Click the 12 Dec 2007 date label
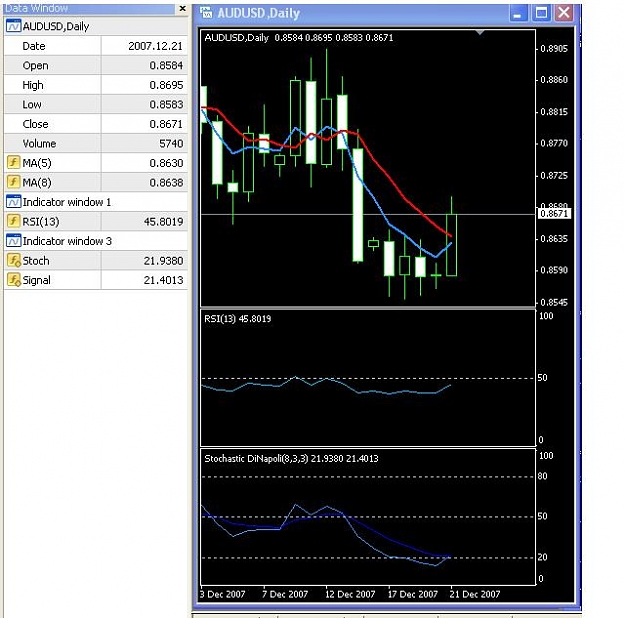The height and width of the screenshot is (618, 625). pyautogui.click(x=350, y=594)
